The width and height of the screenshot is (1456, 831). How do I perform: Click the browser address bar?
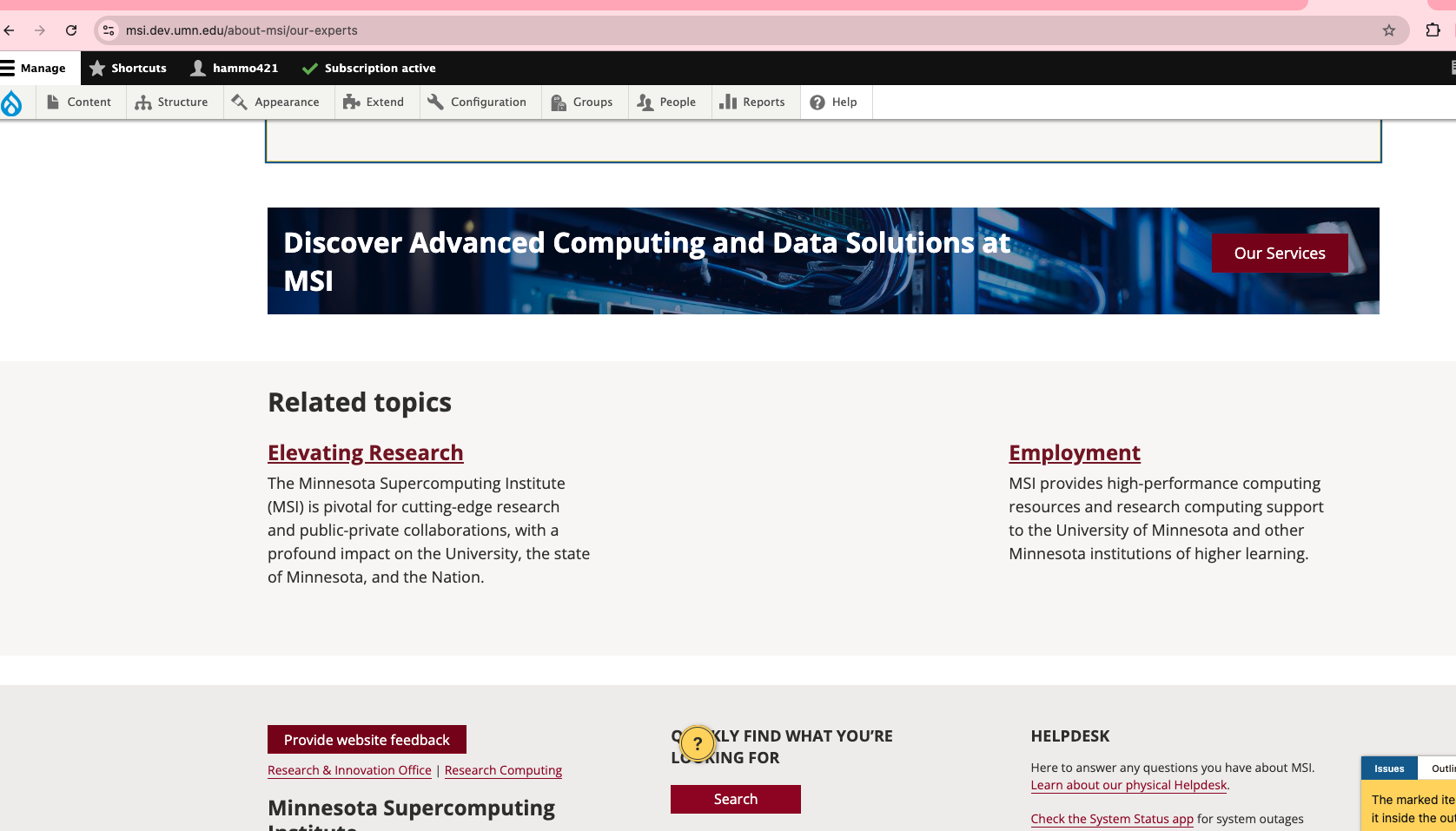[695, 30]
